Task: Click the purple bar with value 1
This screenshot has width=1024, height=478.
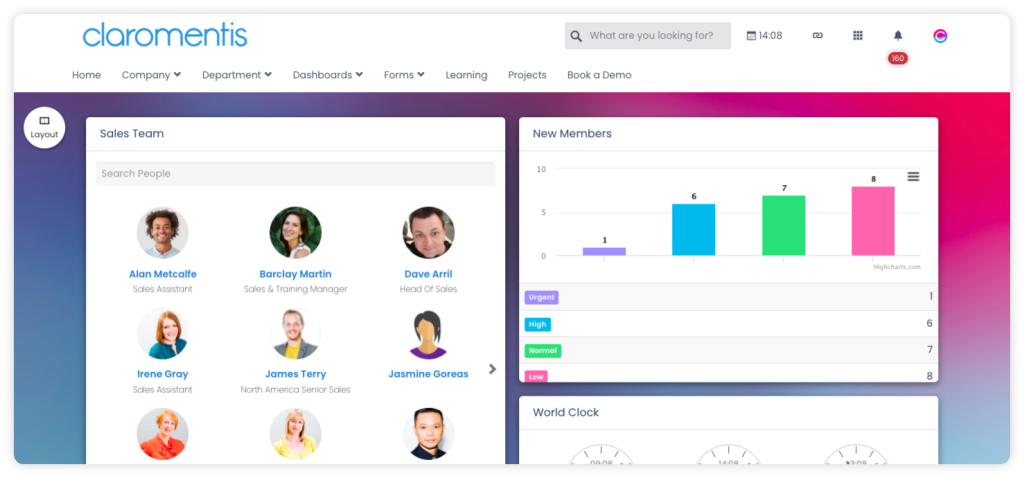Action: click(604, 251)
